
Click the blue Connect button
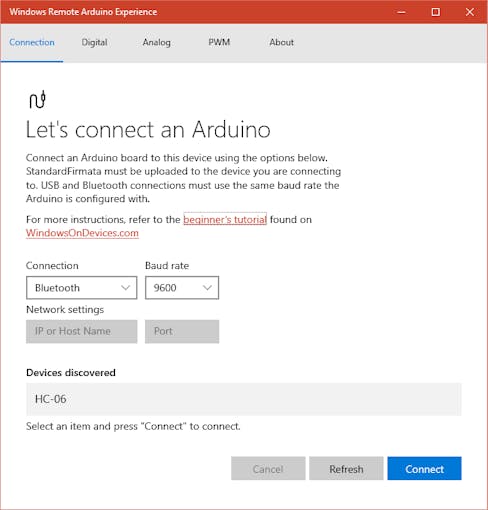[x=424, y=468]
